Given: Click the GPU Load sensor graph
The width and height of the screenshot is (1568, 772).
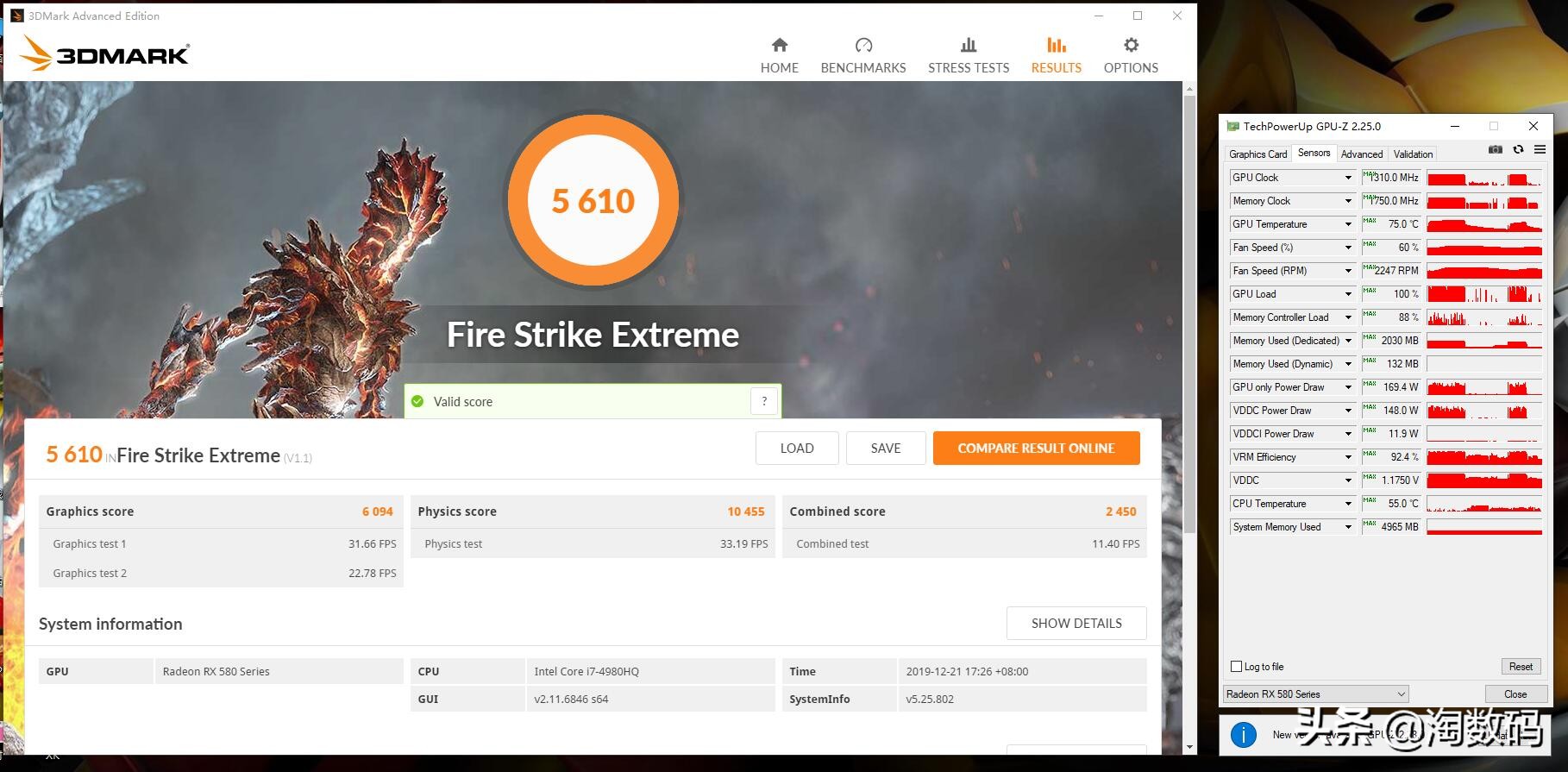Looking at the screenshot, I should coord(1484,294).
